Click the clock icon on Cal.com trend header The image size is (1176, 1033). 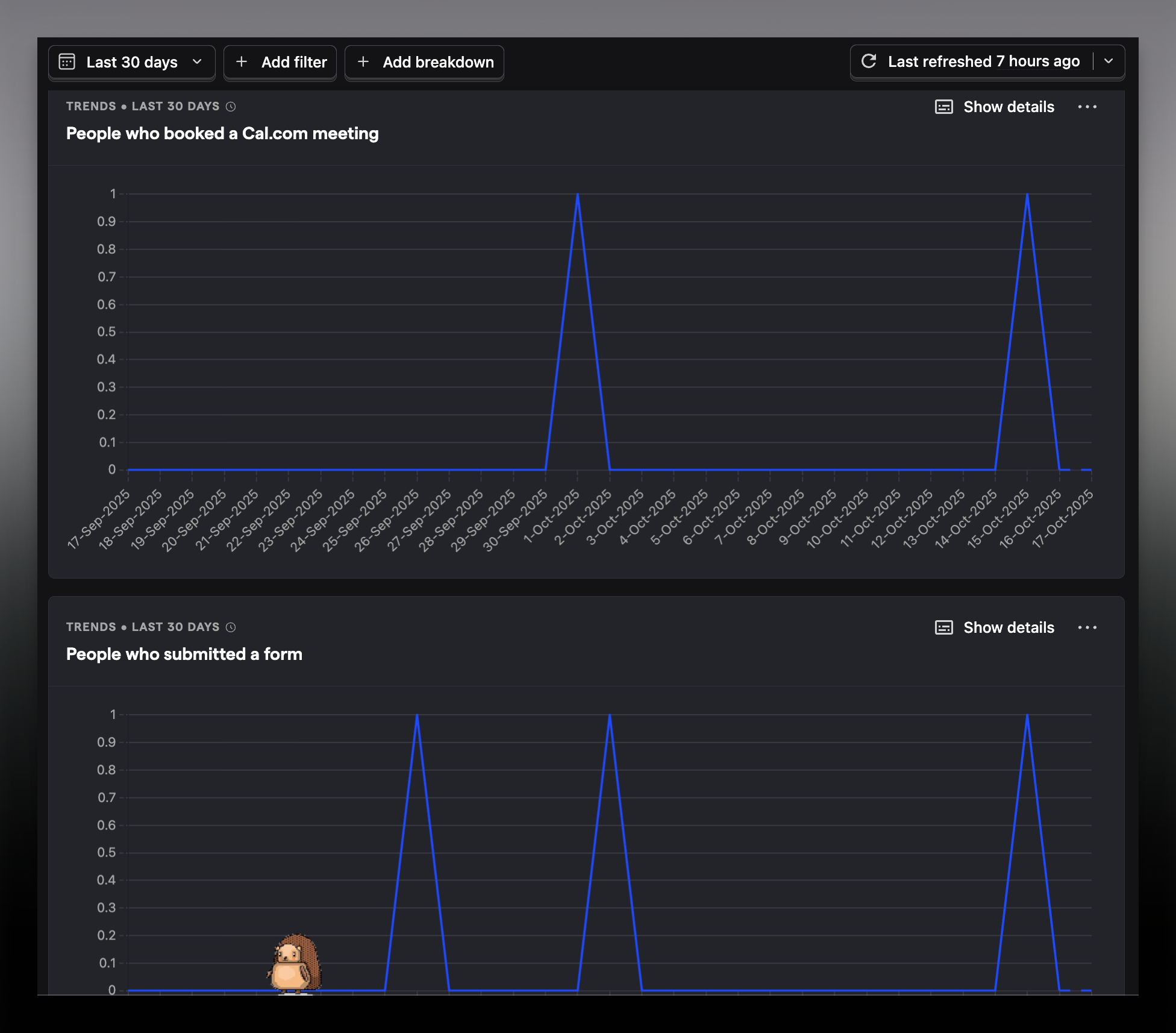pos(231,107)
